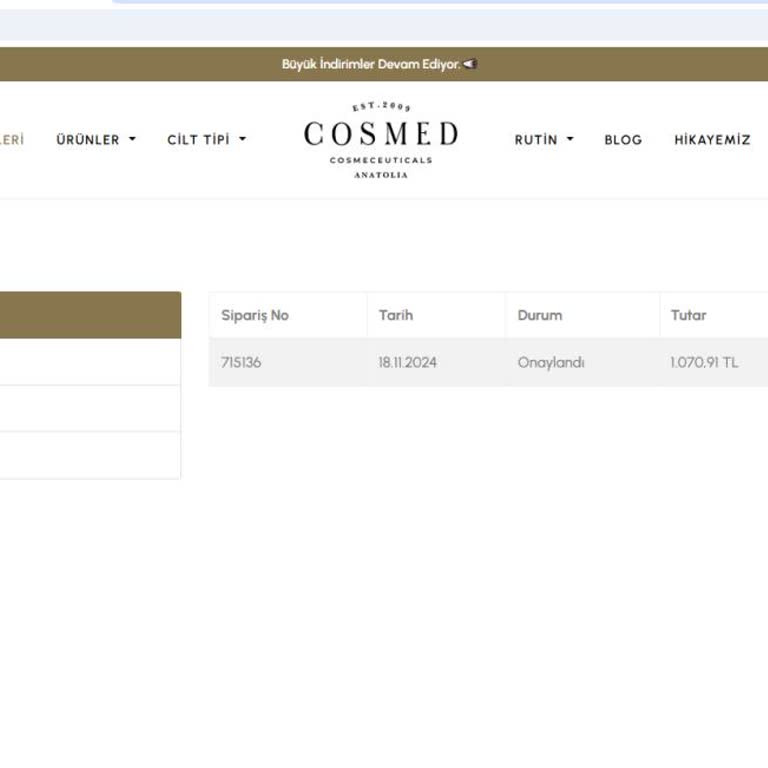768x768 pixels.
Task: Open the HİKAYEMİZ page
Action: click(x=712, y=140)
